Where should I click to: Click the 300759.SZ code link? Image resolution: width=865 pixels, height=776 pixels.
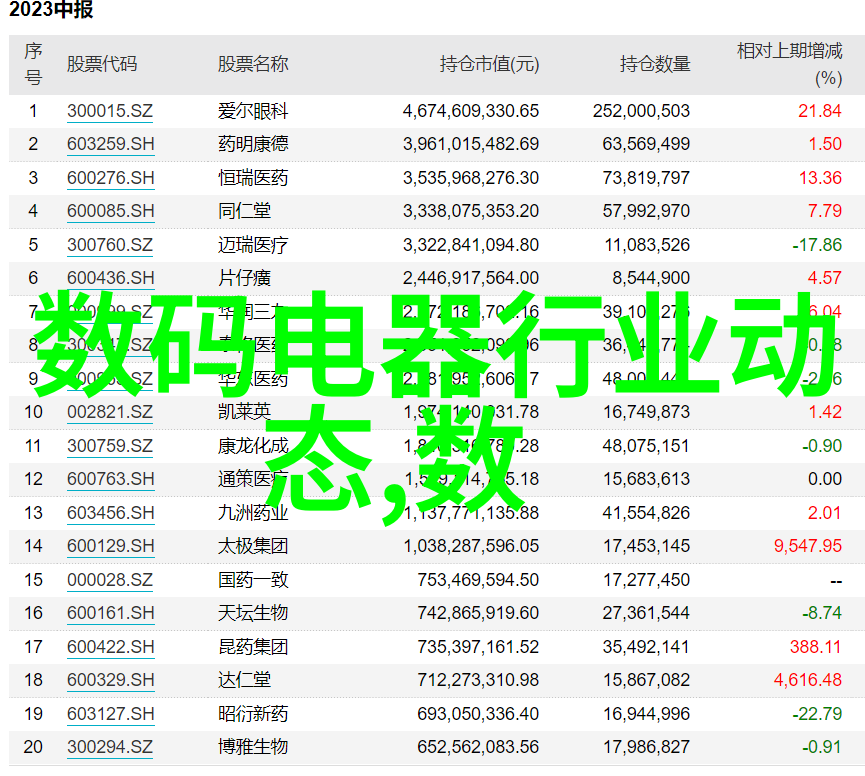tap(110, 446)
